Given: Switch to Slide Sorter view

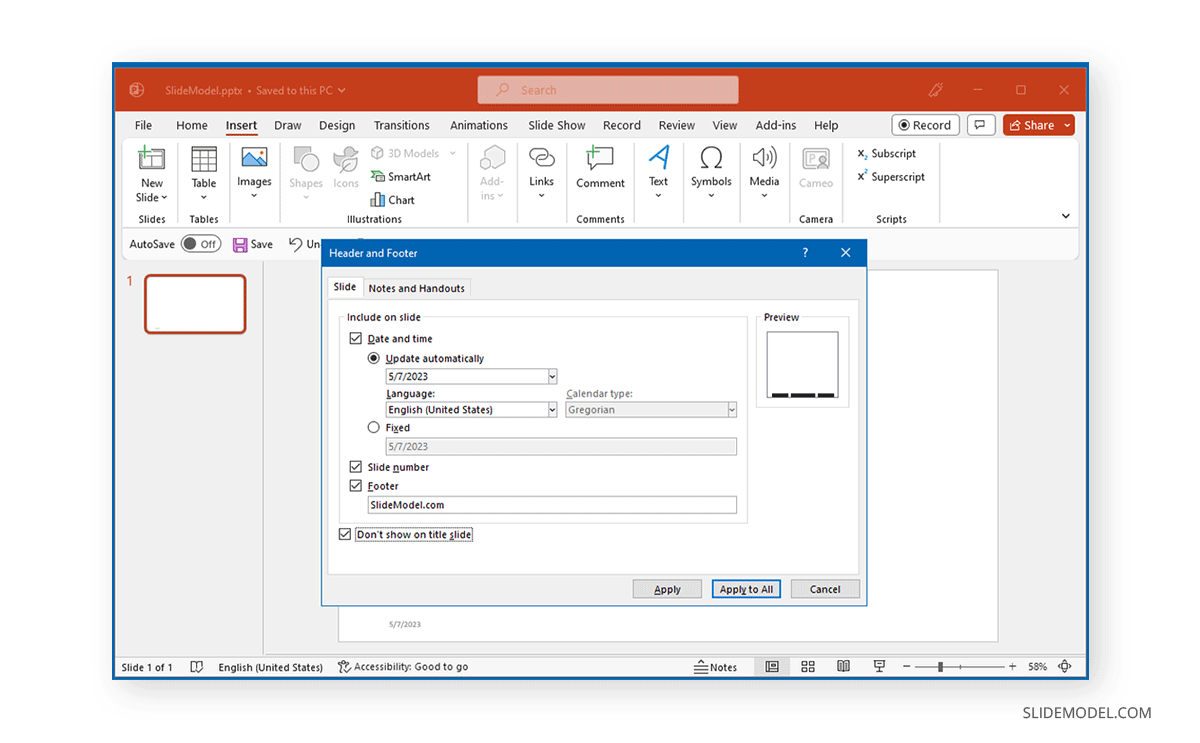Looking at the screenshot, I should click(807, 666).
